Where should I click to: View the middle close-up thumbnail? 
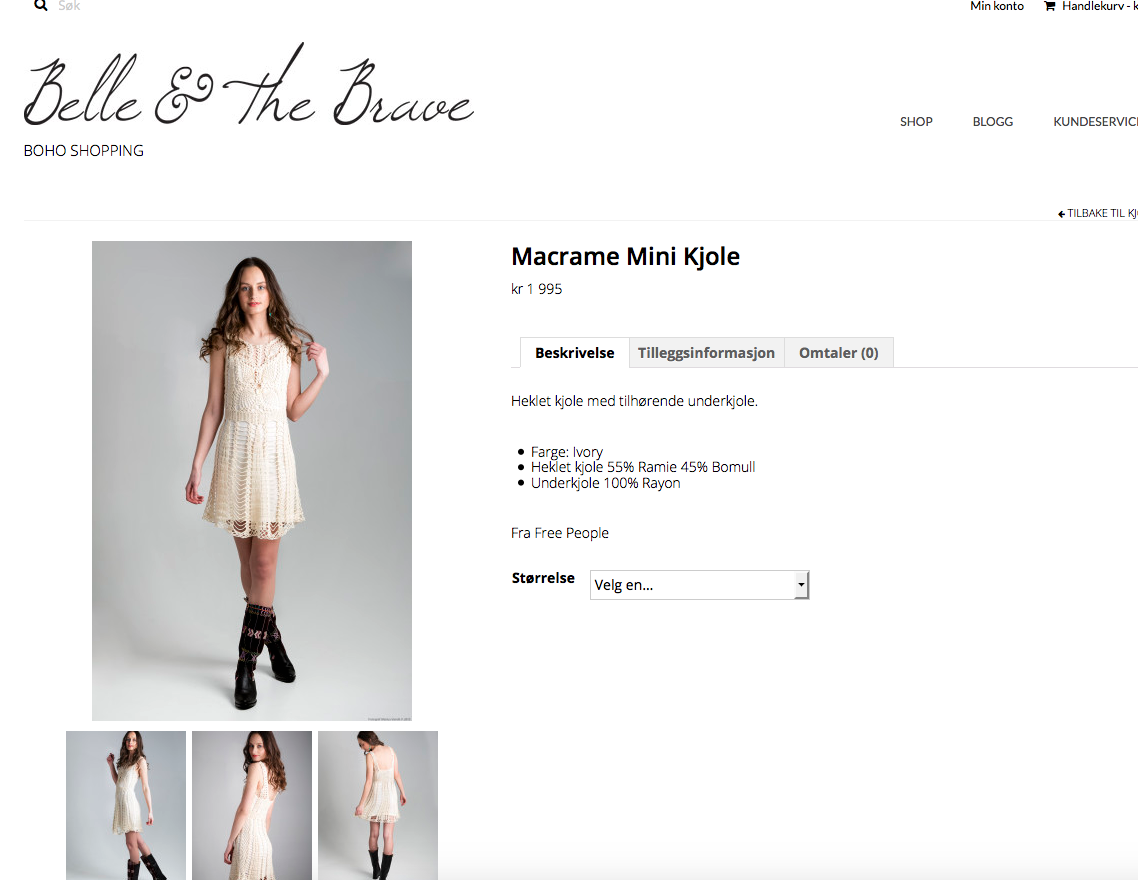(252, 805)
